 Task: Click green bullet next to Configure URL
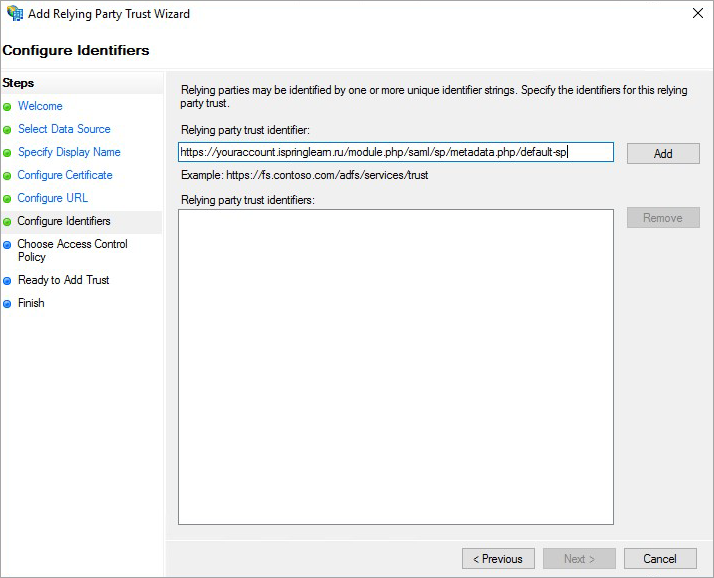pos(7,199)
